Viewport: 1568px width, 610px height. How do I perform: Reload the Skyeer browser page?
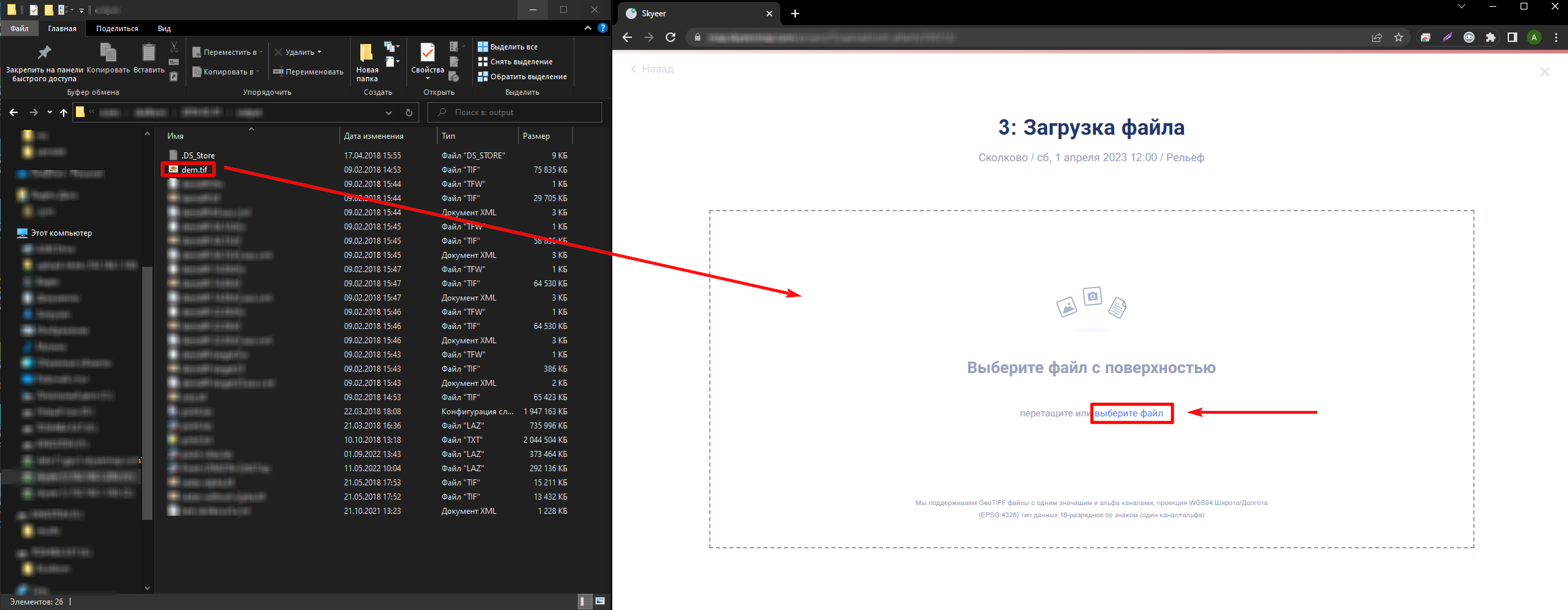click(x=671, y=37)
